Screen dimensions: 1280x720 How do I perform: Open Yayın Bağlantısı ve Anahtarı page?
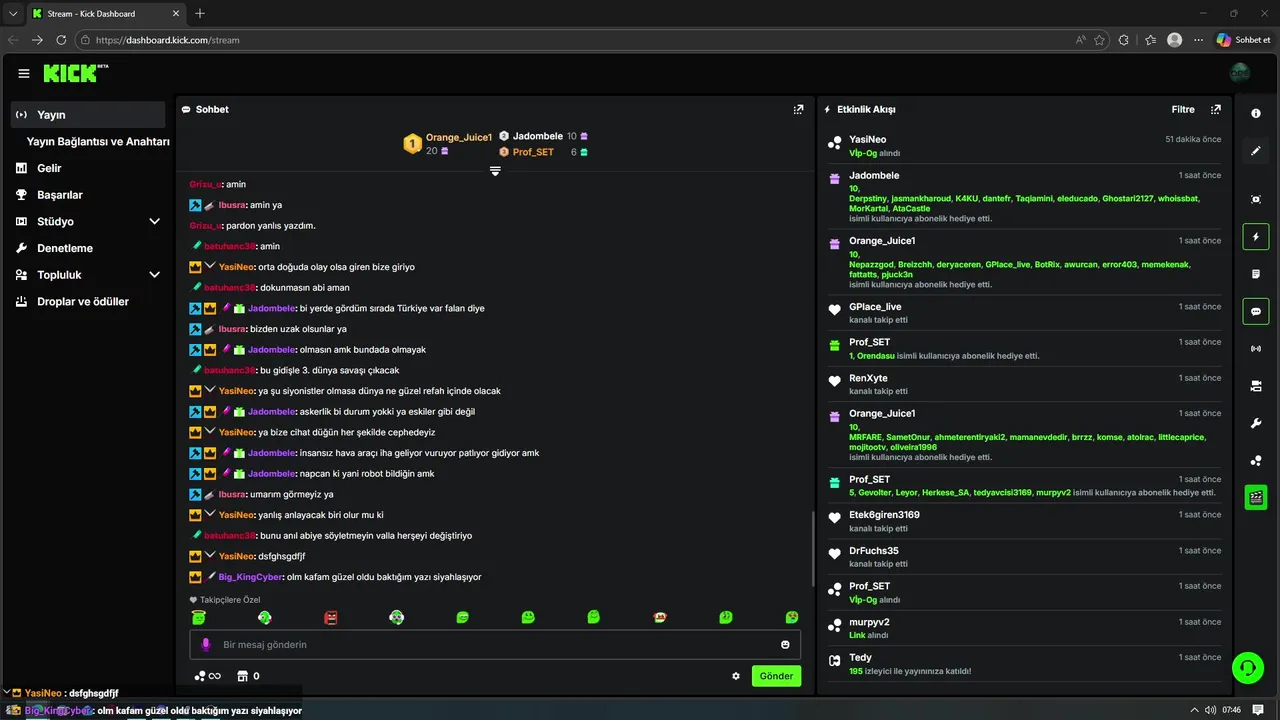coord(98,142)
